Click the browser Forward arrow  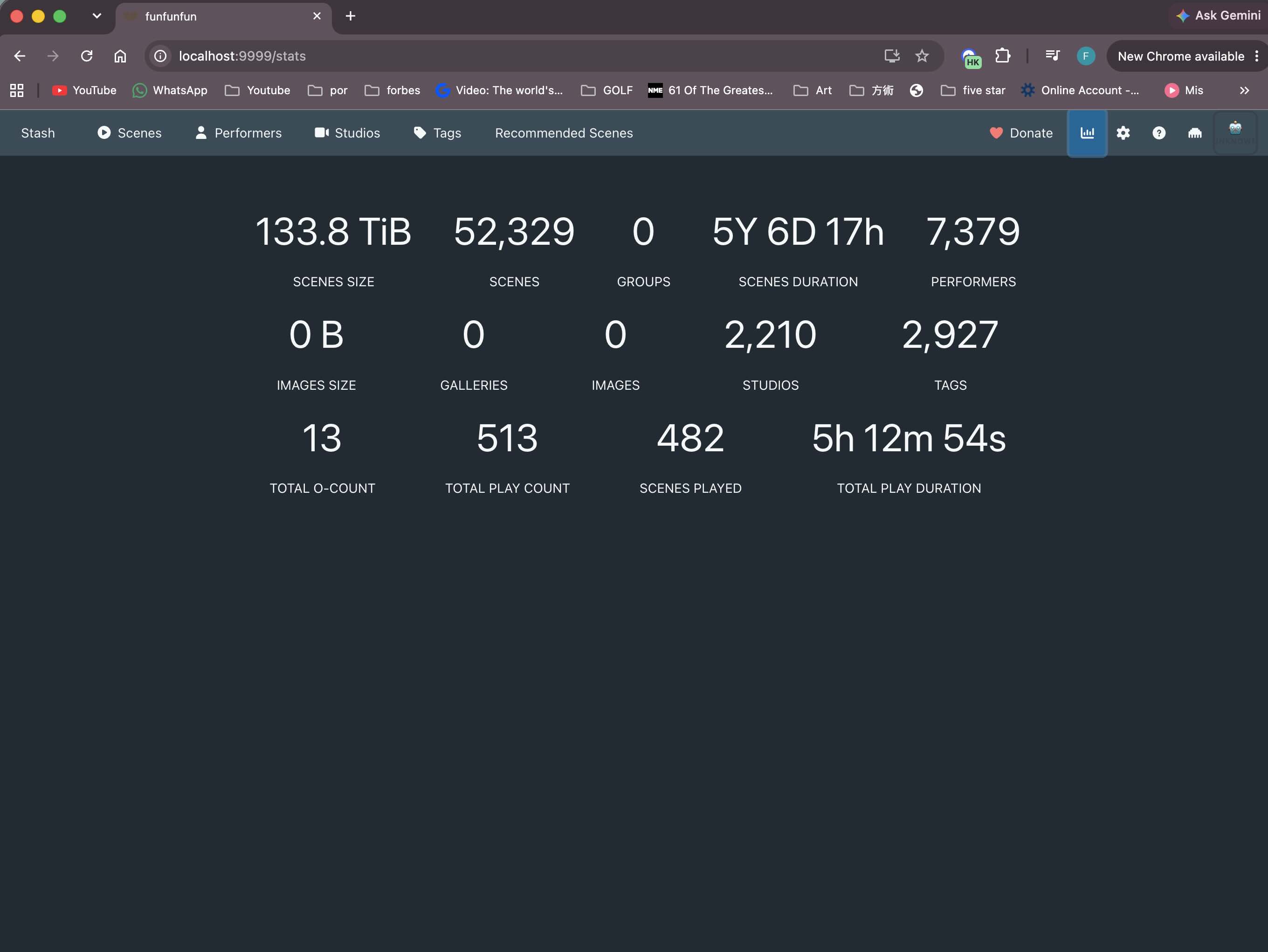tap(53, 56)
